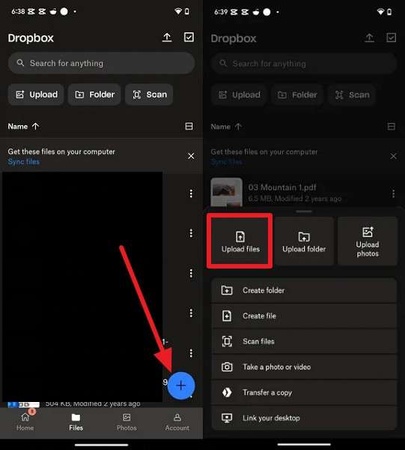
Task: Tap the monitor icon beside Link your desktop
Action: [x=227, y=418]
